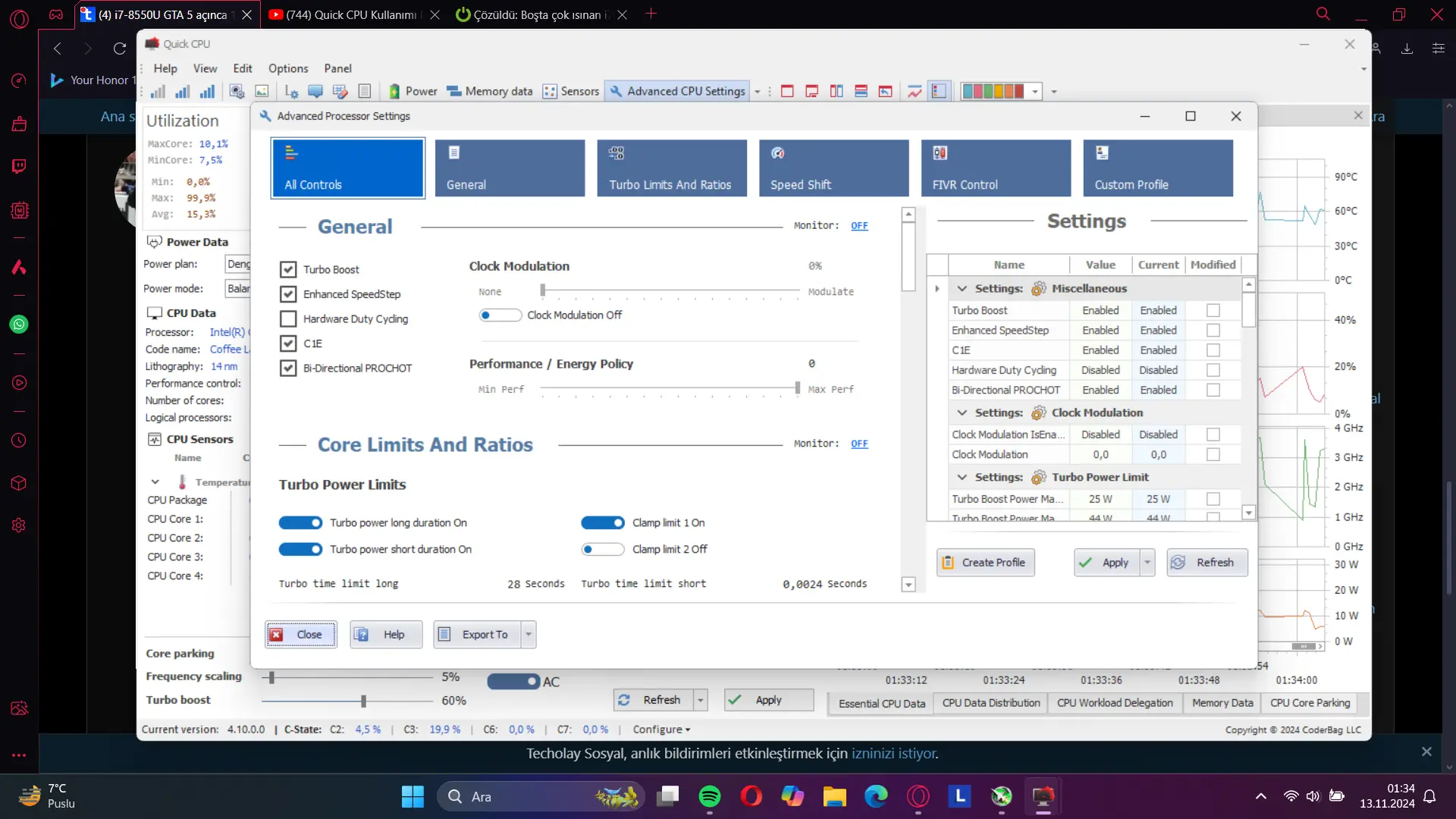This screenshot has height=819, width=1456.
Task: Toggle Clamp limit 1 switch
Action: coord(602,522)
